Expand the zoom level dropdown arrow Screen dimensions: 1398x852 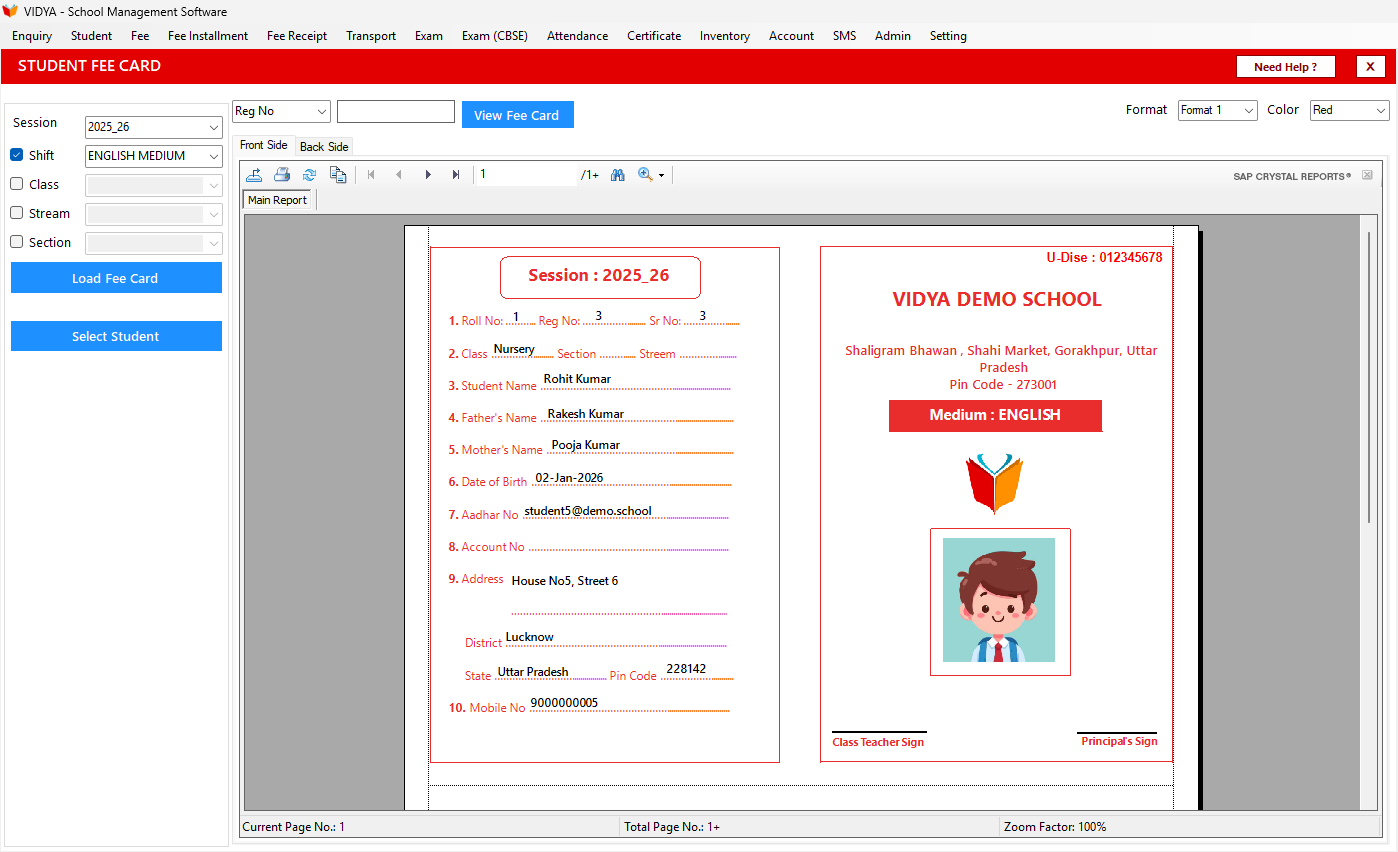[x=661, y=176]
